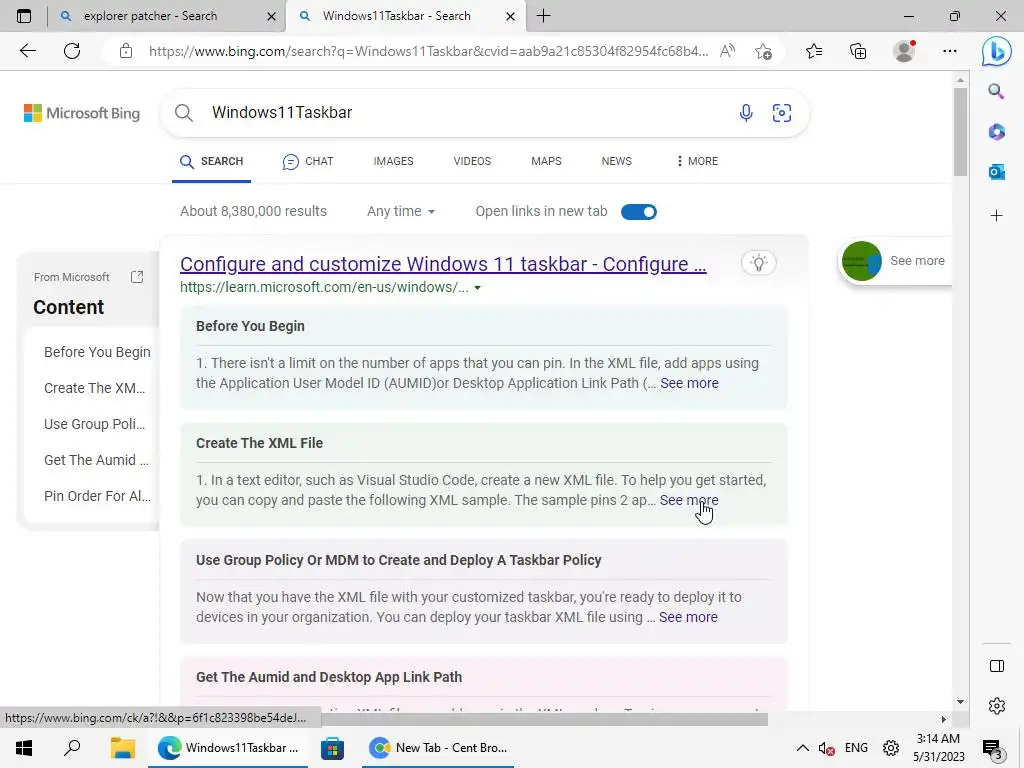Viewport: 1024px width, 768px height.
Task: Click the scroll down arrow
Action: pyautogui.click(x=960, y=702)
